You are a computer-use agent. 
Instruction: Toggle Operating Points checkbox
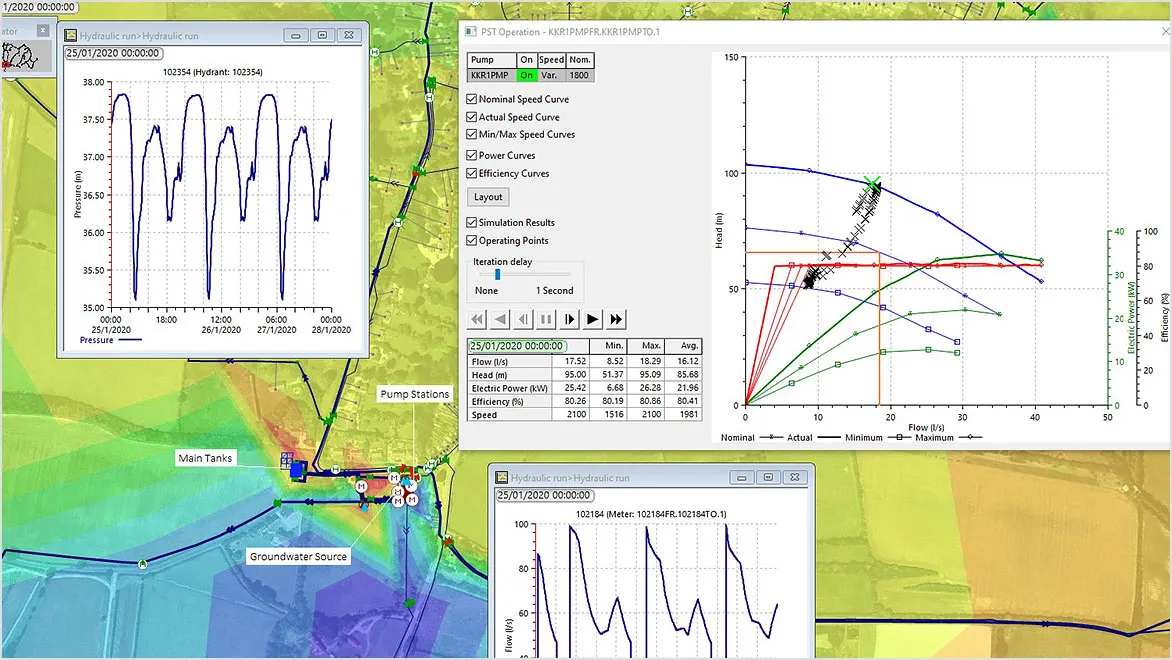(472, 241)
